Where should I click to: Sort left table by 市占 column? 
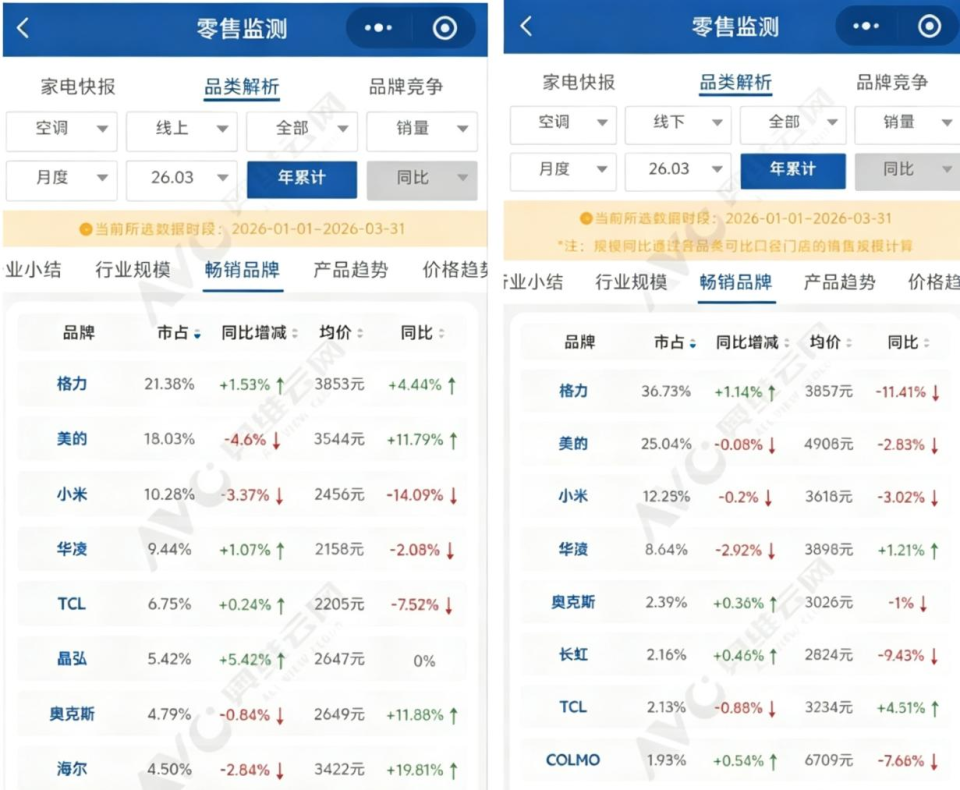pos(179,333)
